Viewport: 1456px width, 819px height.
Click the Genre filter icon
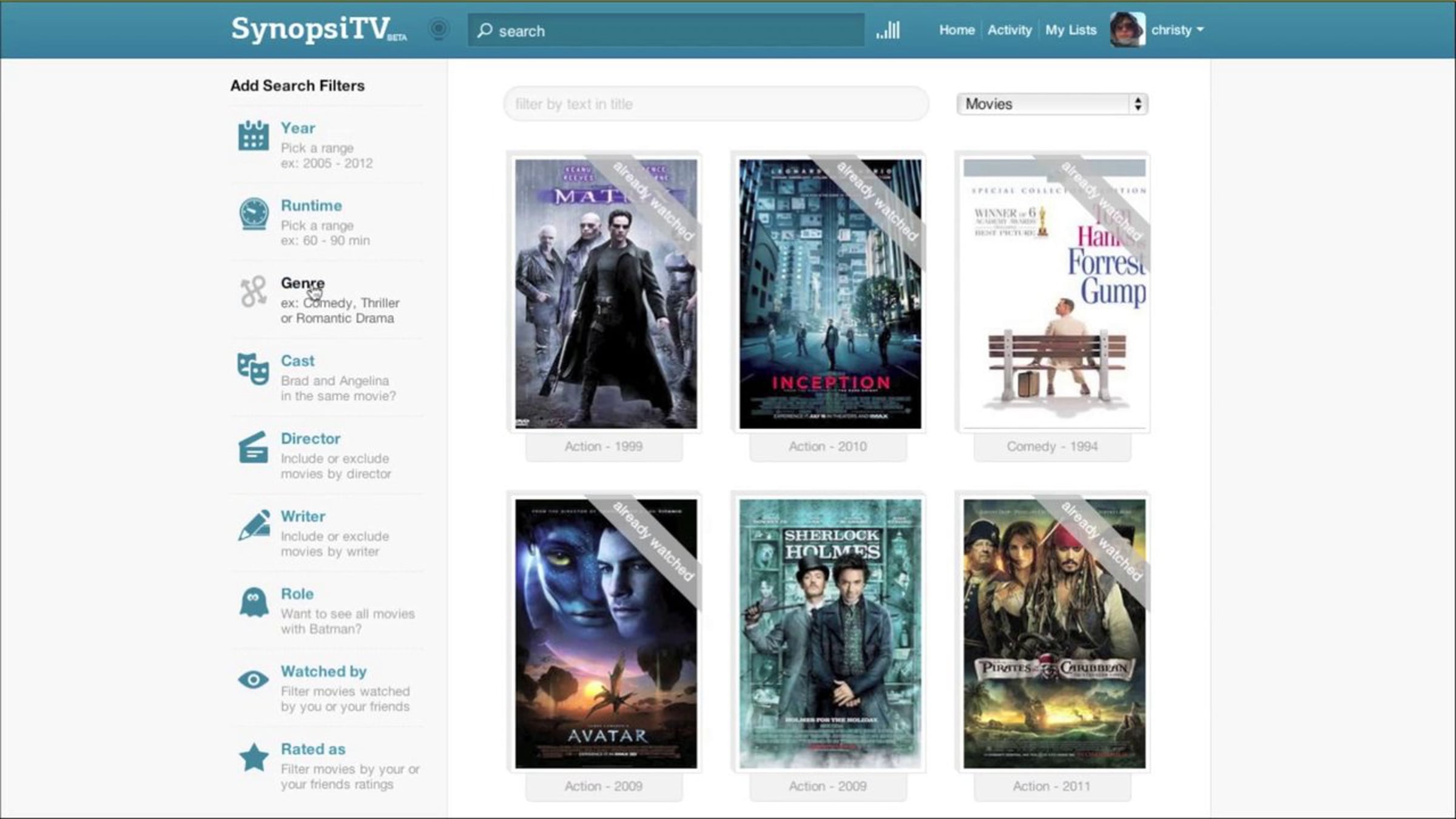point(253,291)
